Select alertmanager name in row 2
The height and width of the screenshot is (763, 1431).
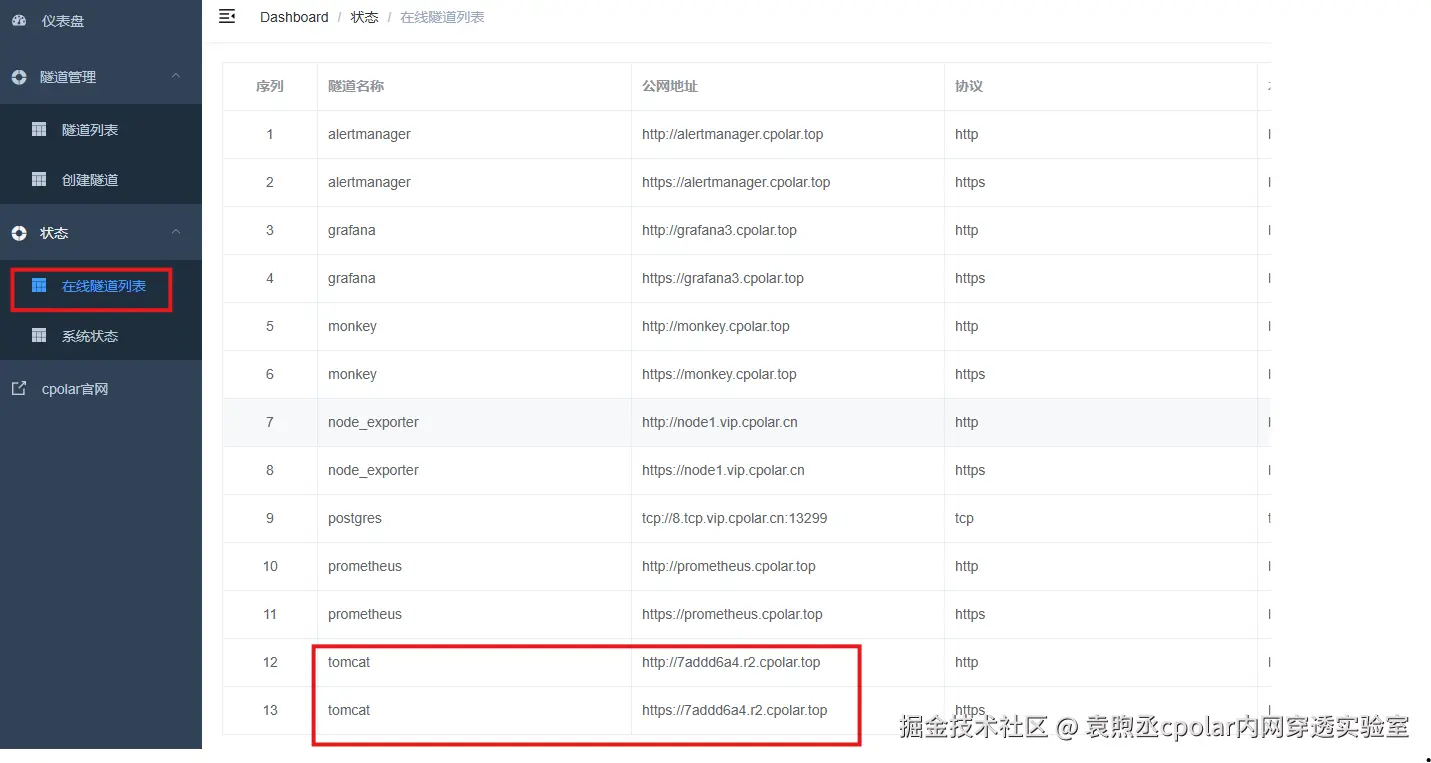tap(369, 182)
